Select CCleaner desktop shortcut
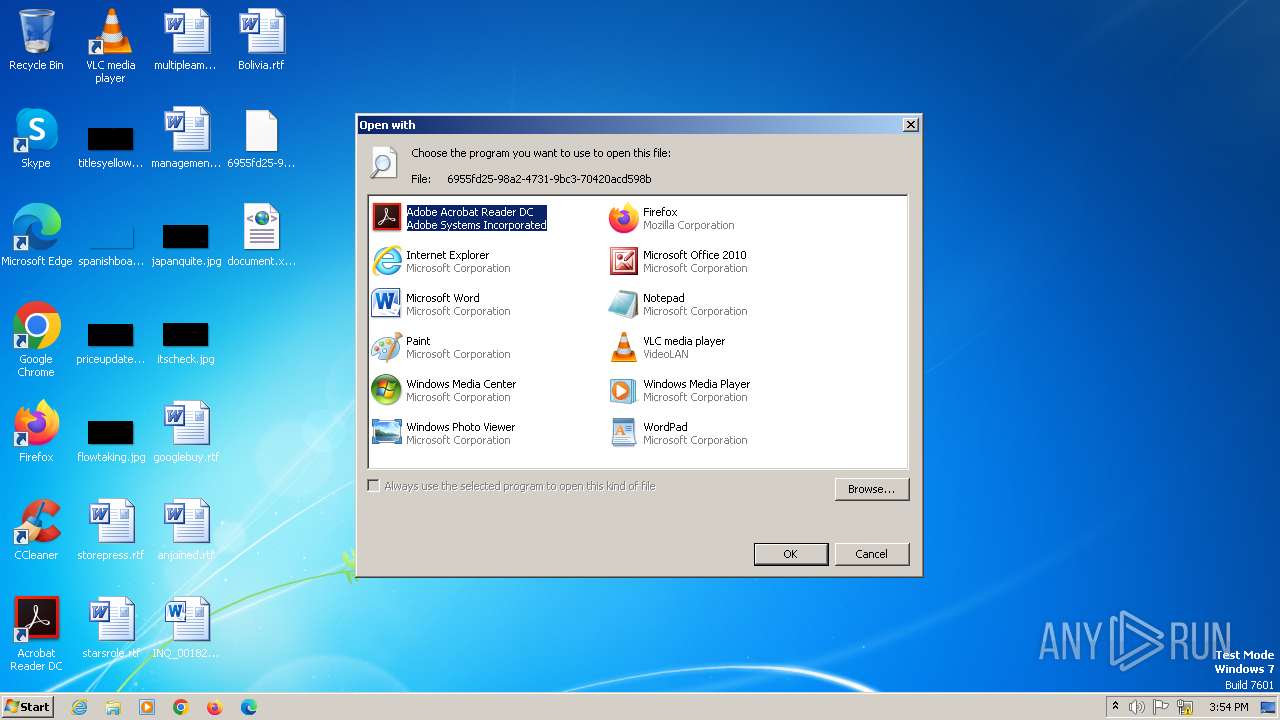 point(36,530)
